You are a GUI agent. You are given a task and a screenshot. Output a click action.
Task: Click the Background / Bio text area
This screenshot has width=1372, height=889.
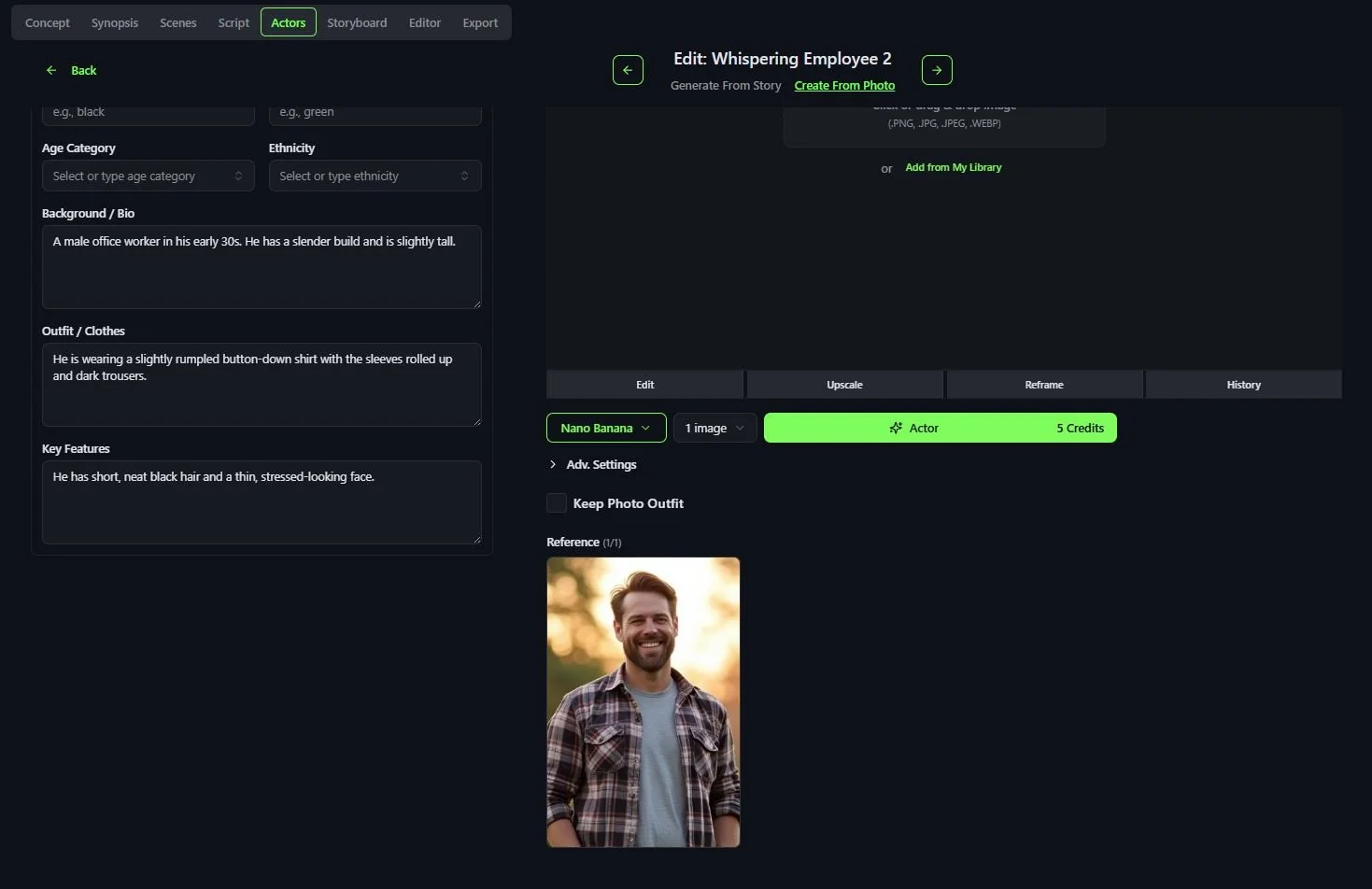(262, 267)
